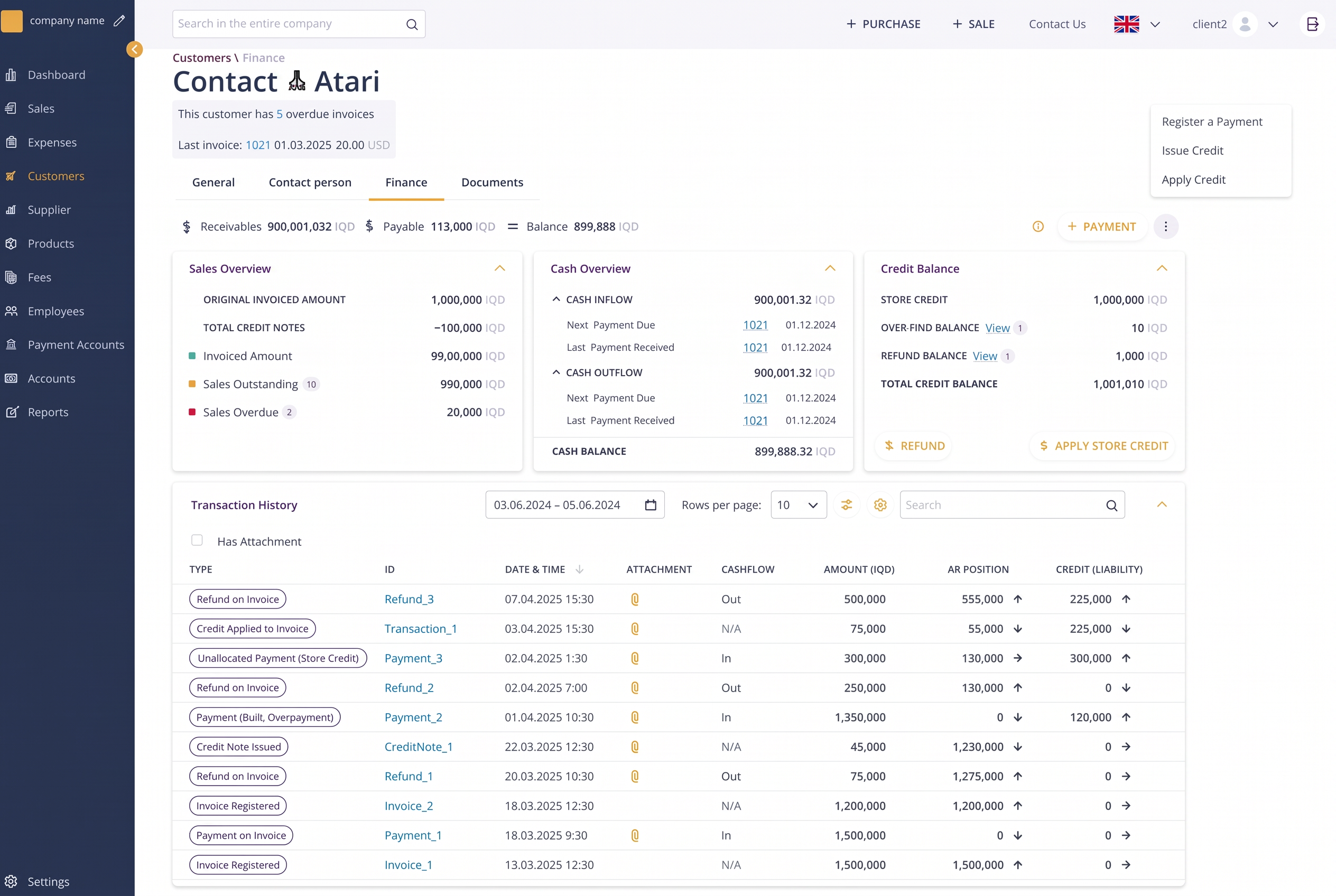Open Dashboard from the sidebar

[x=56, y=75]
